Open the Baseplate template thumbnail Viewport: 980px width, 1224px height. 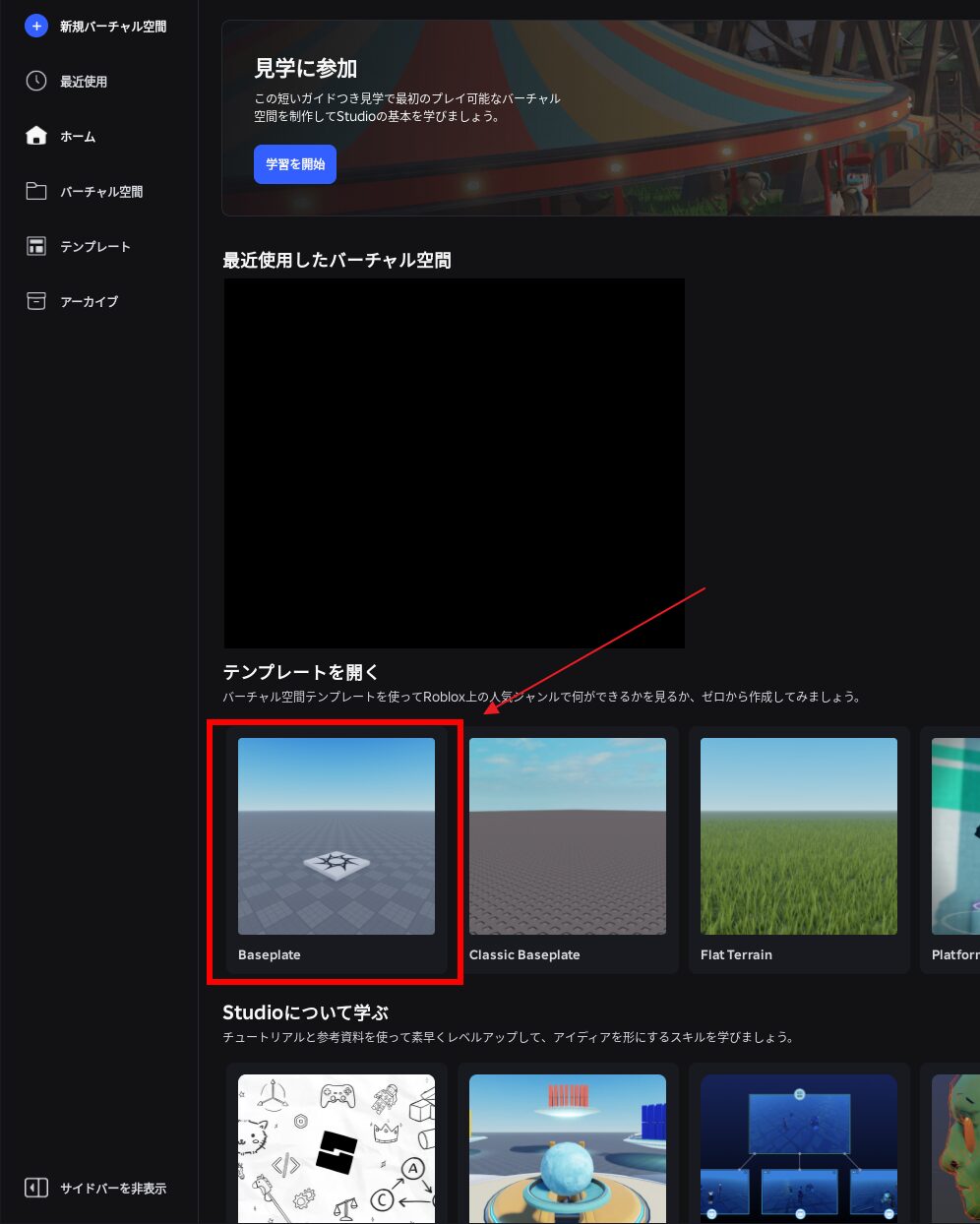(337, 836)
